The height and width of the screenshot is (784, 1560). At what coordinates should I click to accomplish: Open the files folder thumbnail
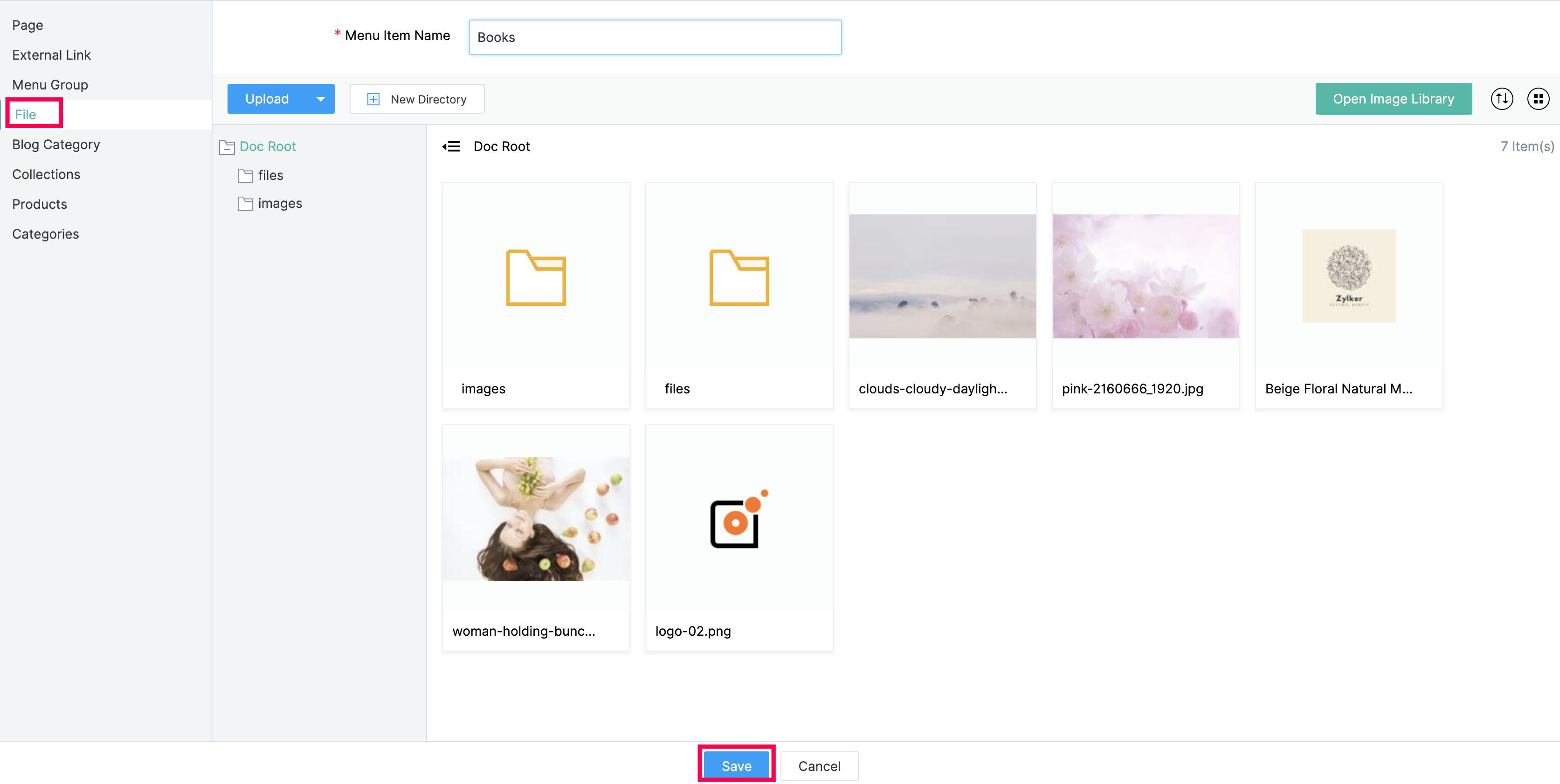738,278
